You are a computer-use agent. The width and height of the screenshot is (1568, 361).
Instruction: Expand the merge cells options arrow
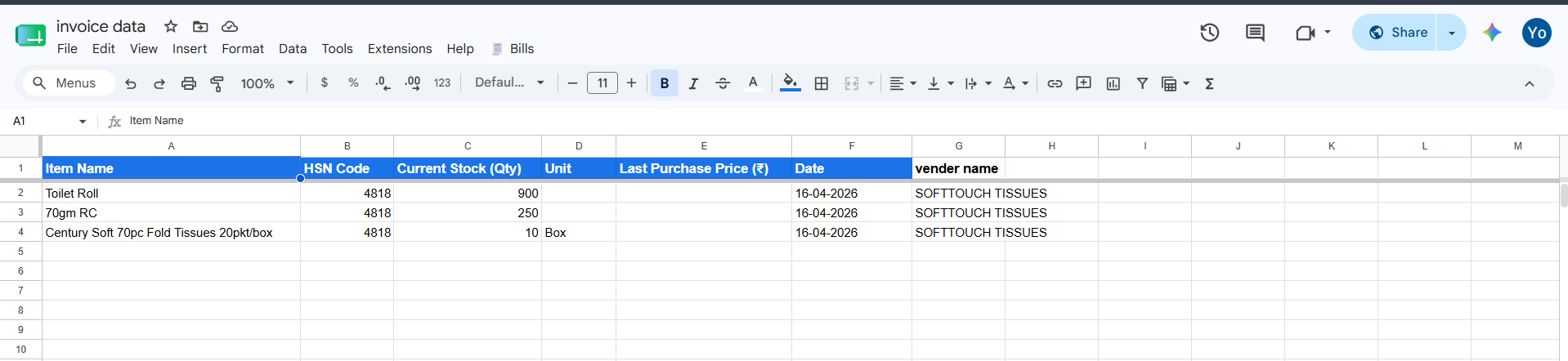pyautogui.click(x=871, y=83)
